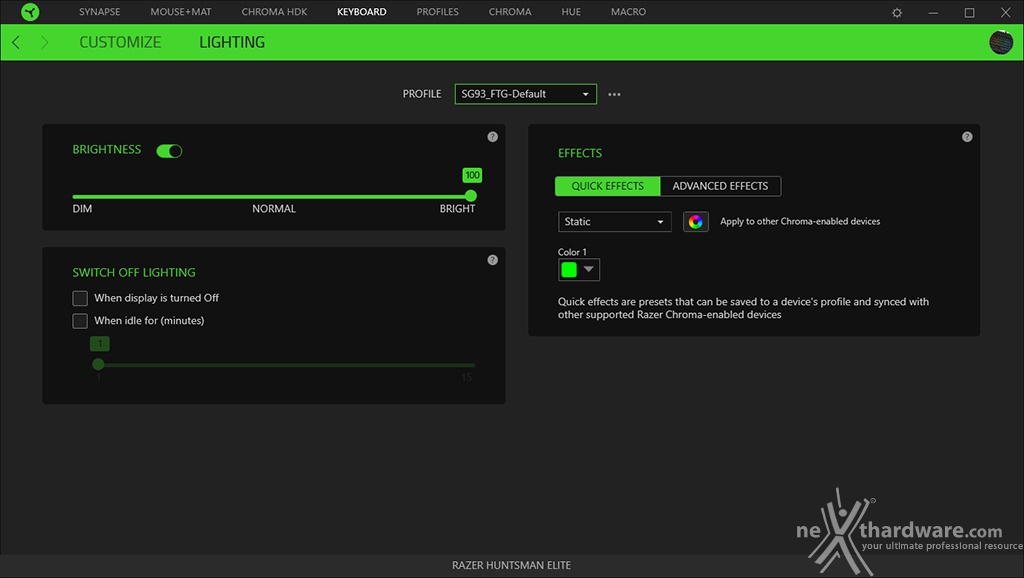This screenshot has height=578, width=1024.
Task: Open help for Effects panel
Action: point(967,136)
